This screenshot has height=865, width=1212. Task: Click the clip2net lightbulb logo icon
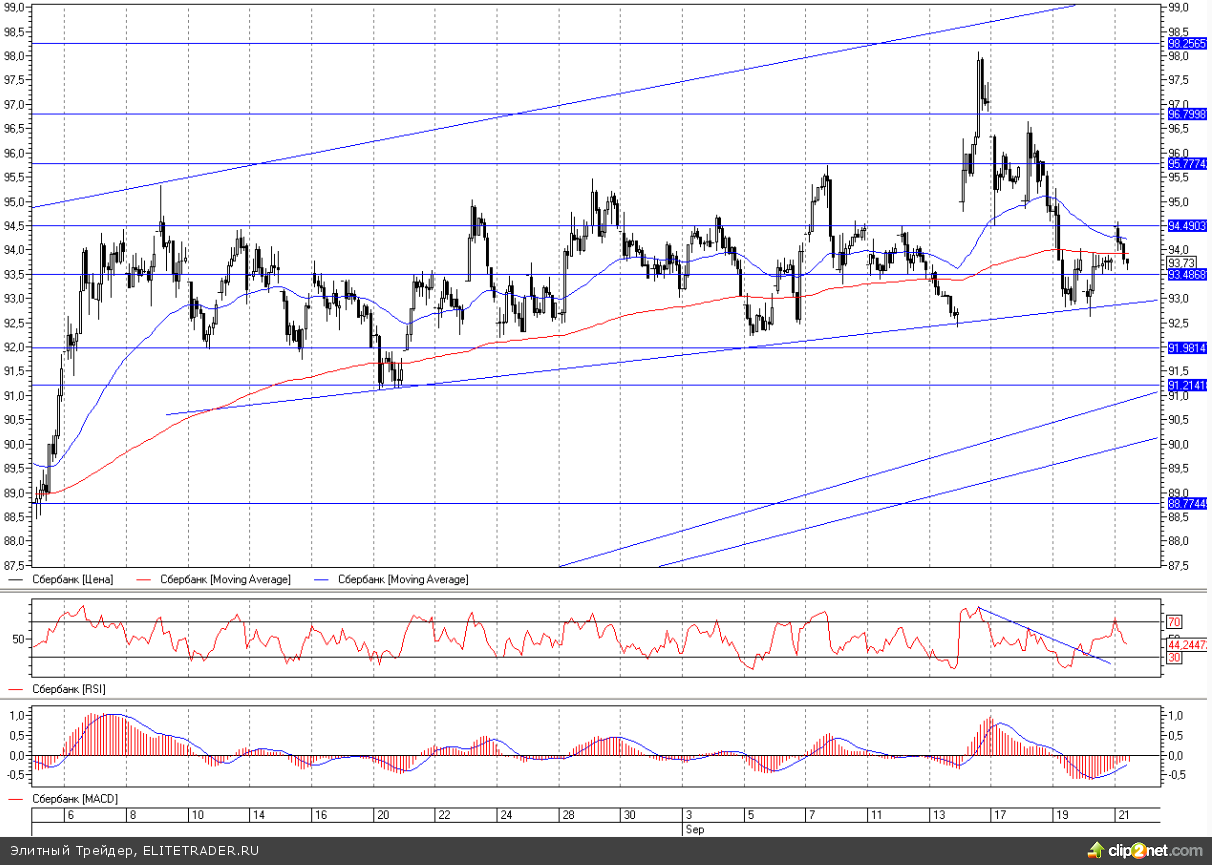click(1097, 850)
